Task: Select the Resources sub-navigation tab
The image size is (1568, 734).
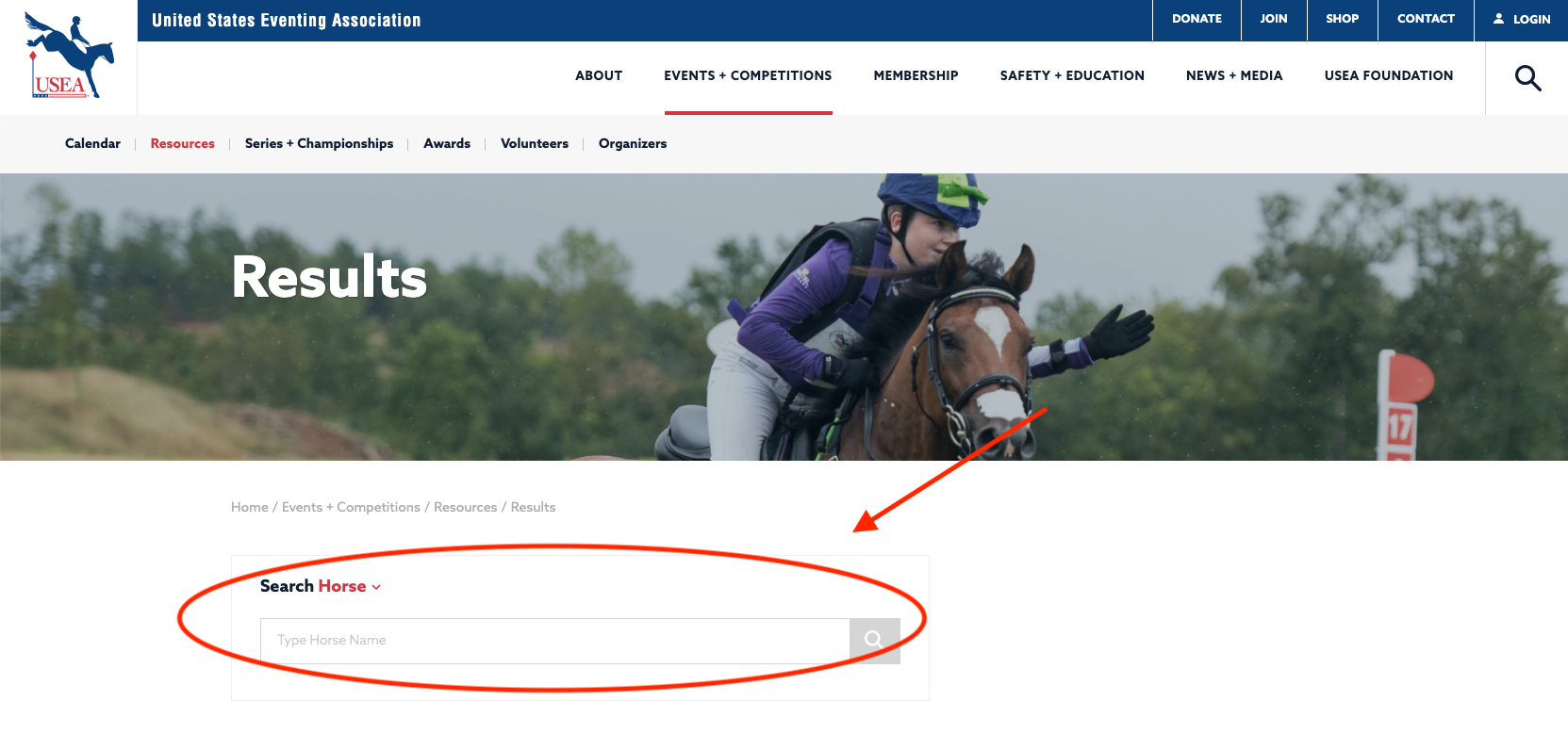Action: click(x=183, y=143)
